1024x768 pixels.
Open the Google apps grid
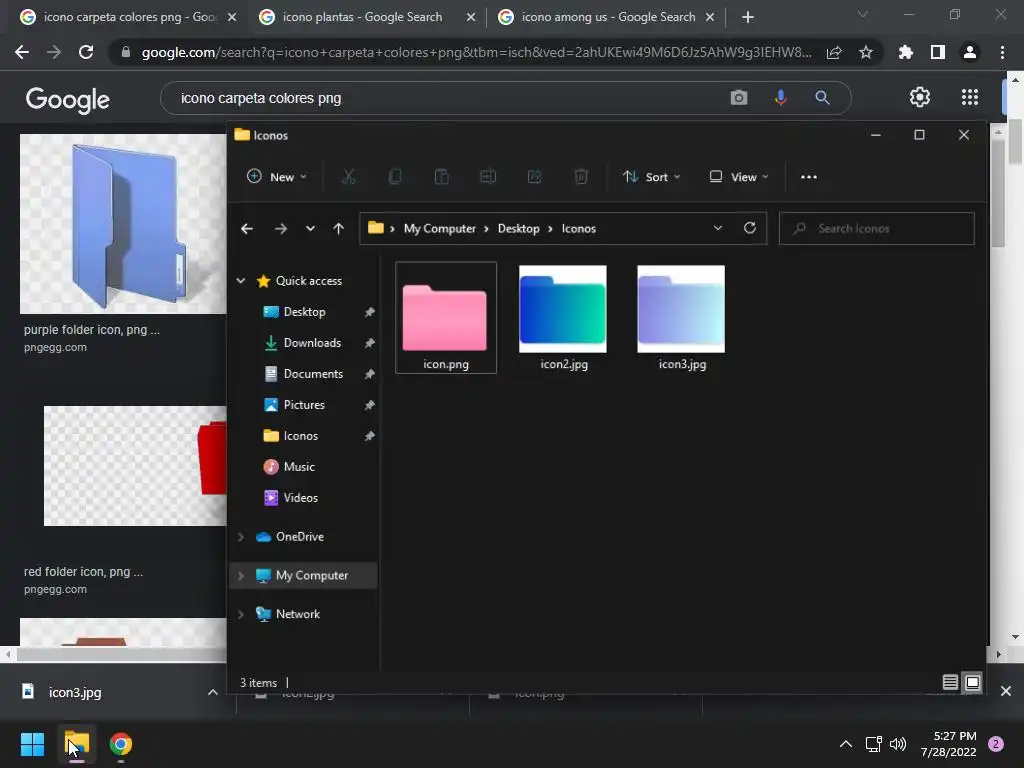click(x=970, y=97)
